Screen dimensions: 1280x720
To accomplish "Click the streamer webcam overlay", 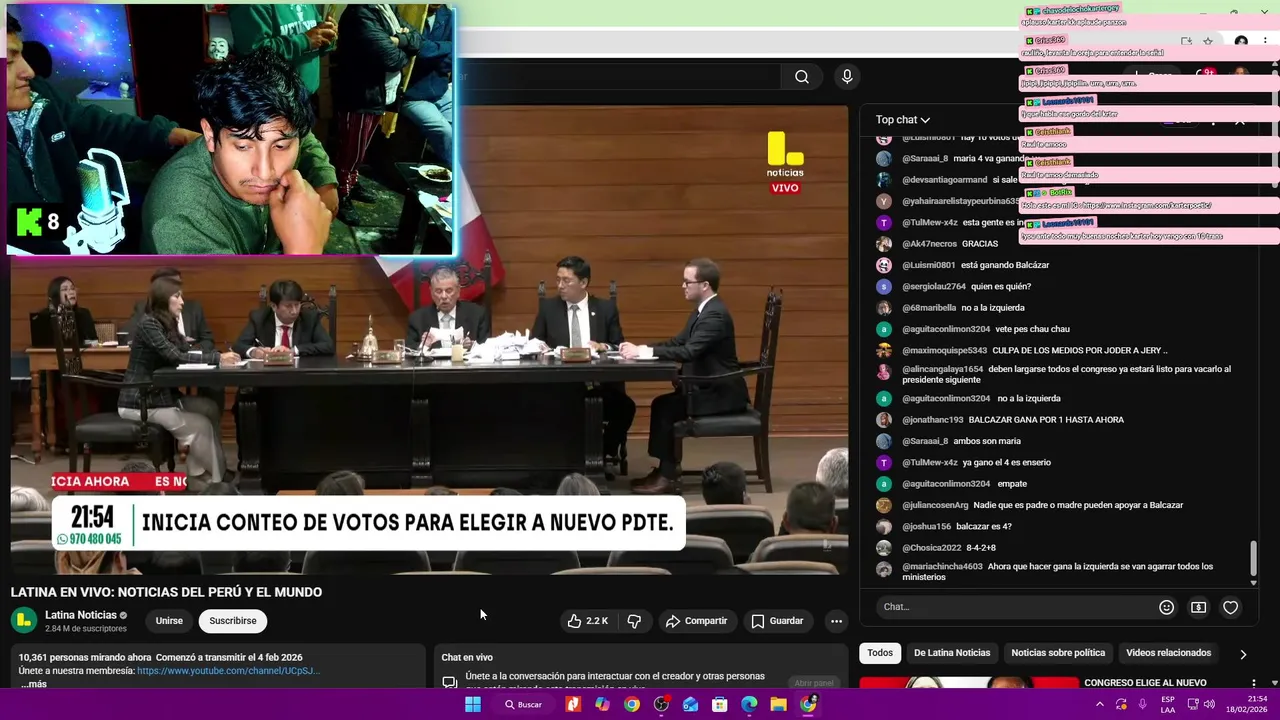I will pyautogui.click(x=231, y=130).
